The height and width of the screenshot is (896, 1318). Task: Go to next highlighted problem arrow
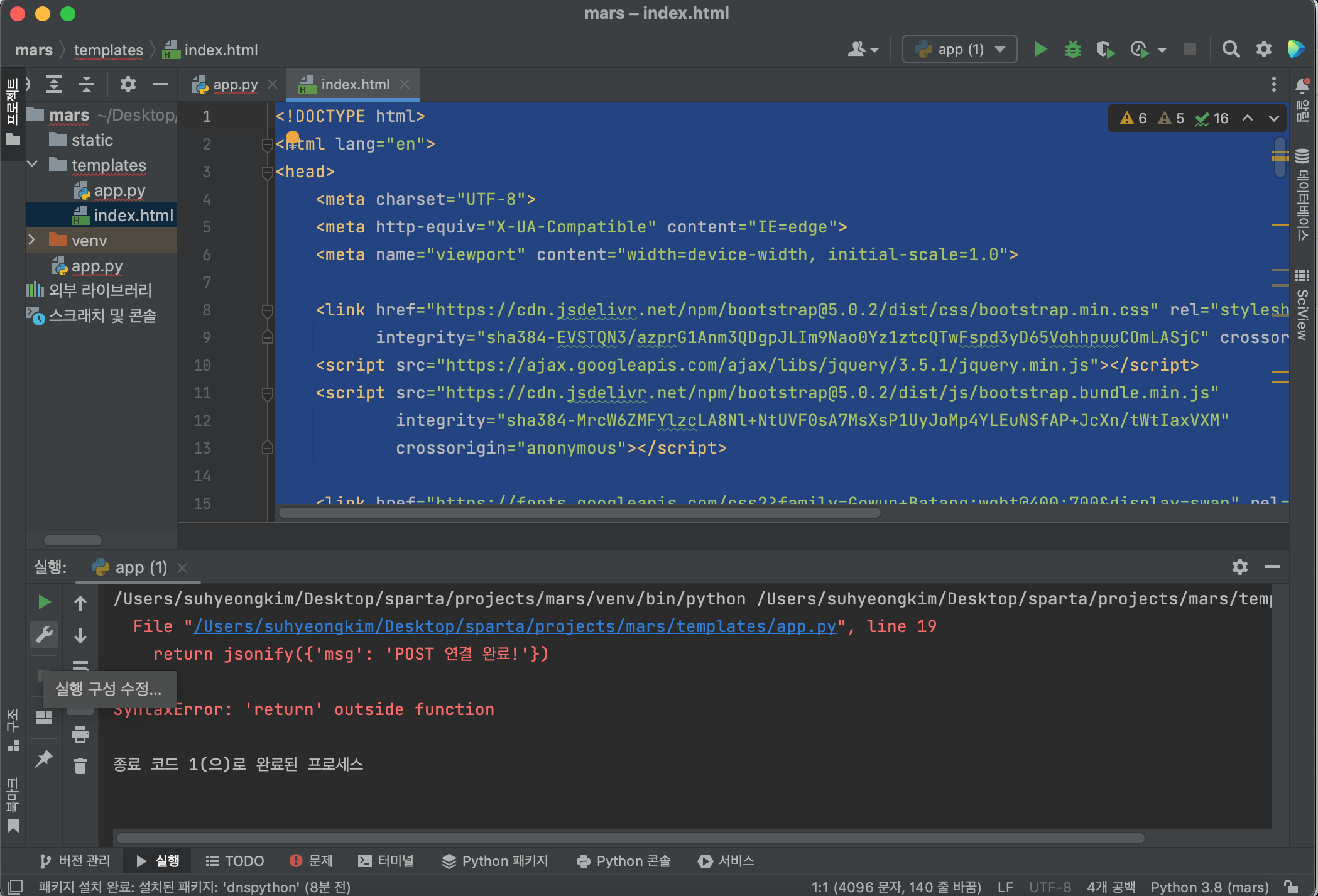point(1273,119)
